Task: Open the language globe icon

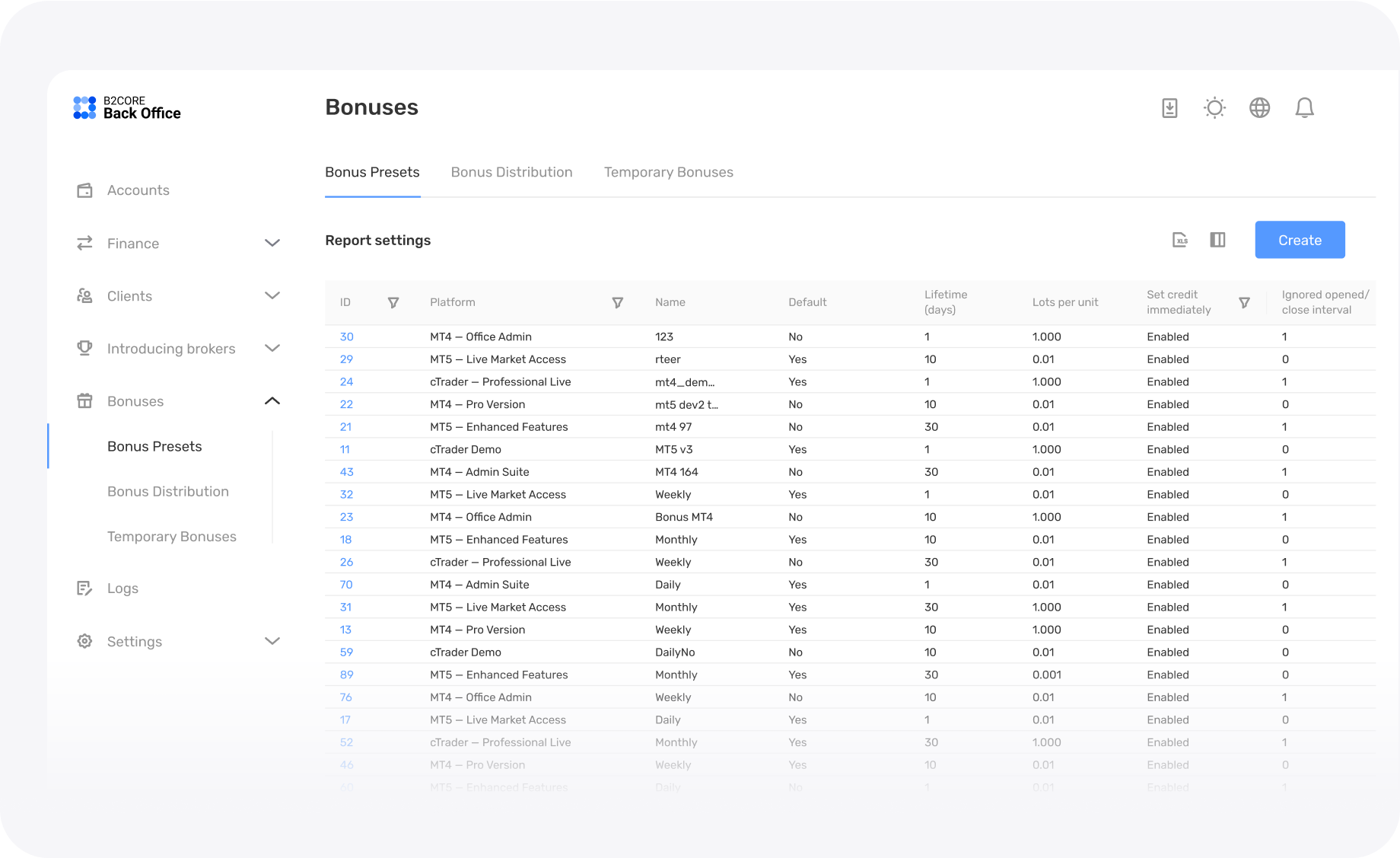Action: pyautogui.click(x=1260, y=108)
